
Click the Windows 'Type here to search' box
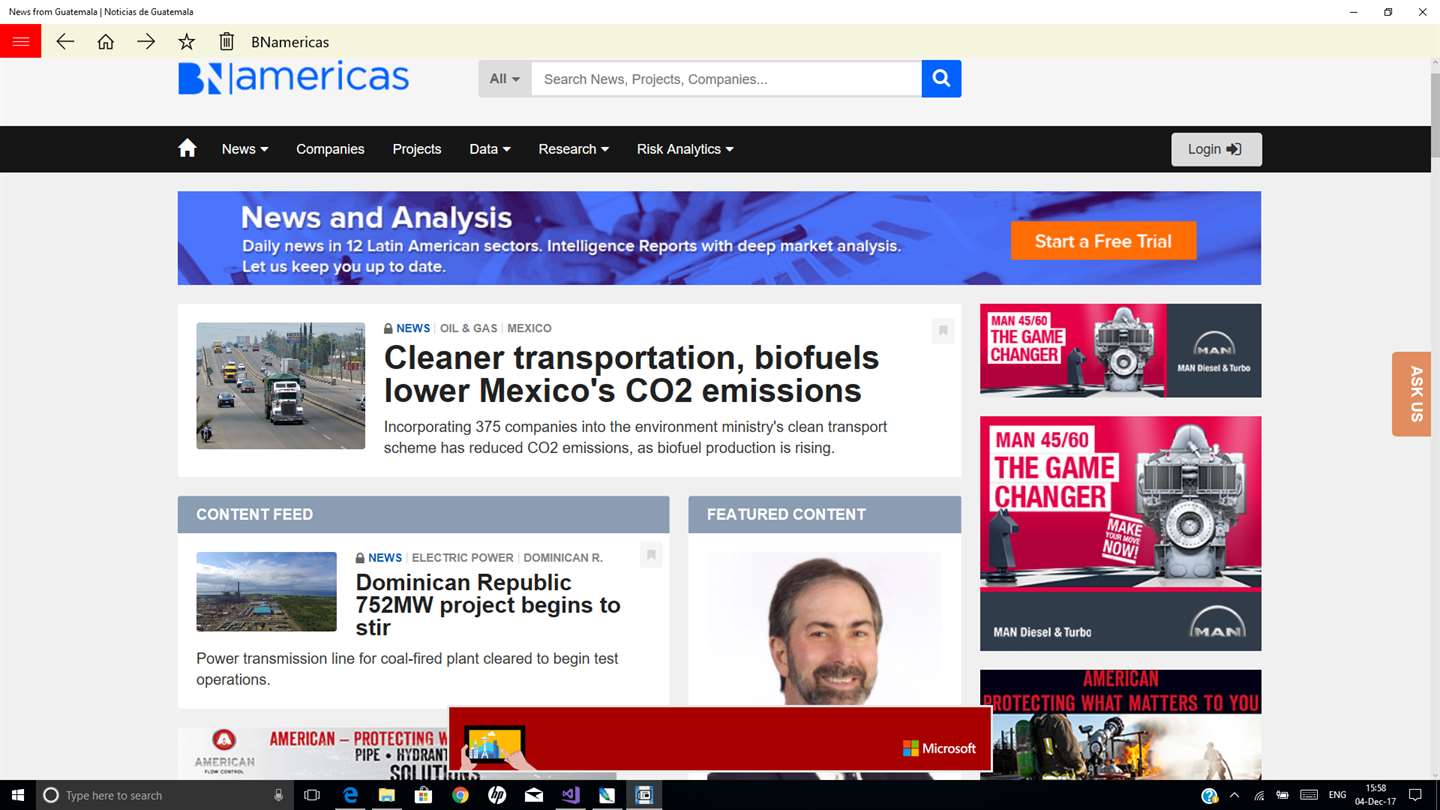coord(165,795)
